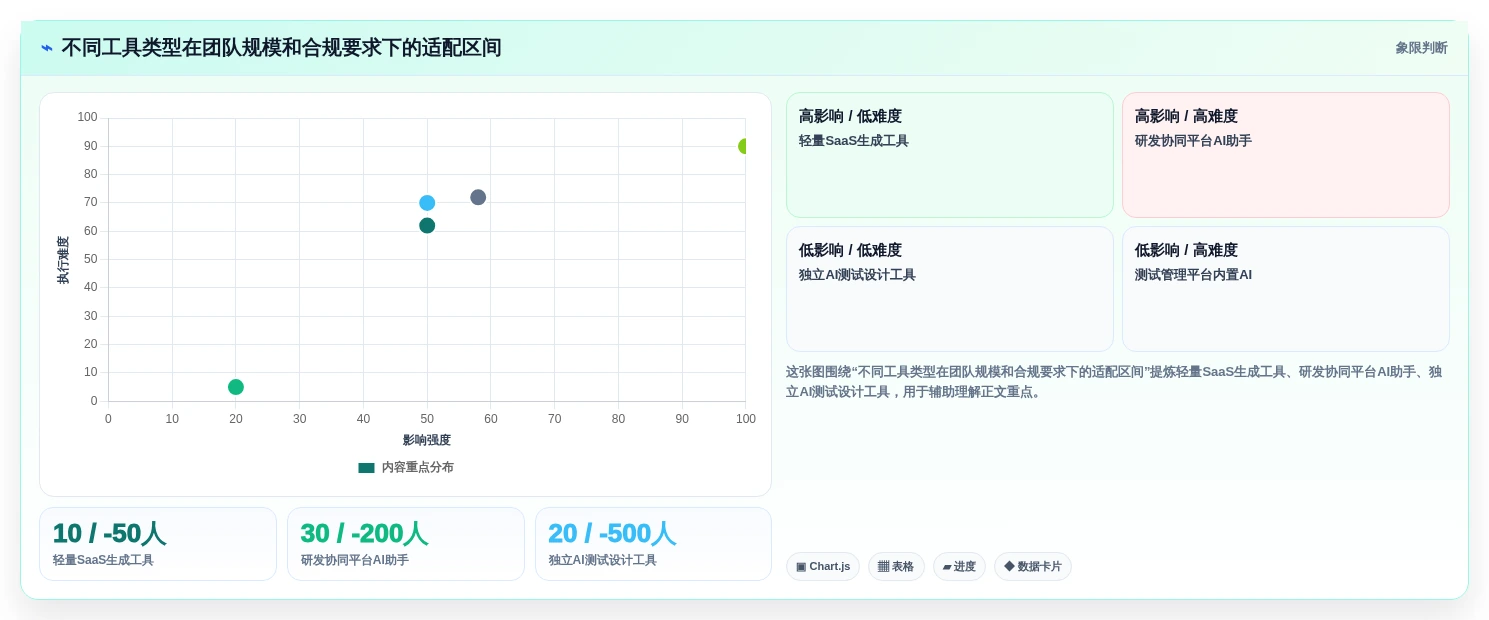Select the 低影响 / 高难度 quadrant card
The height and width of the screenshot is (620, 1489).
1285,289
